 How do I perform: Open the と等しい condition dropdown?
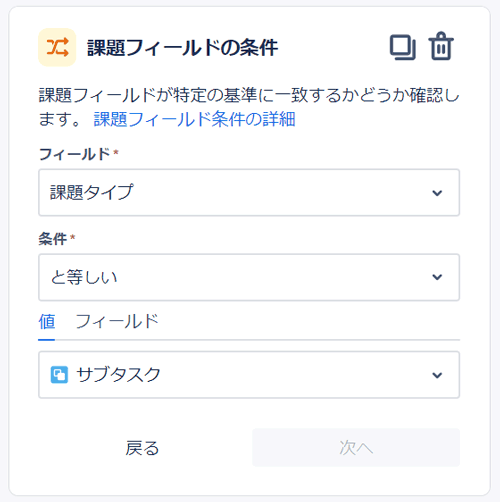[249, 277]
